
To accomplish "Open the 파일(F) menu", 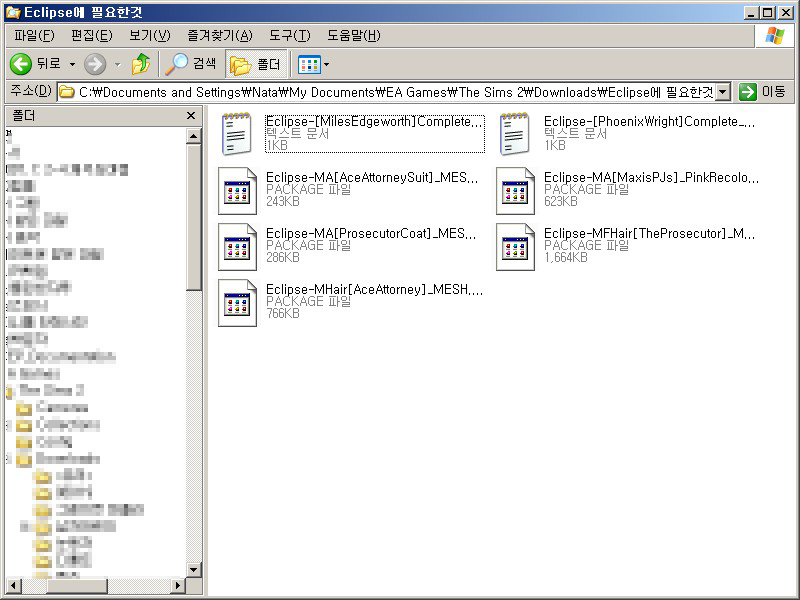I will click(x=34, y=35).
